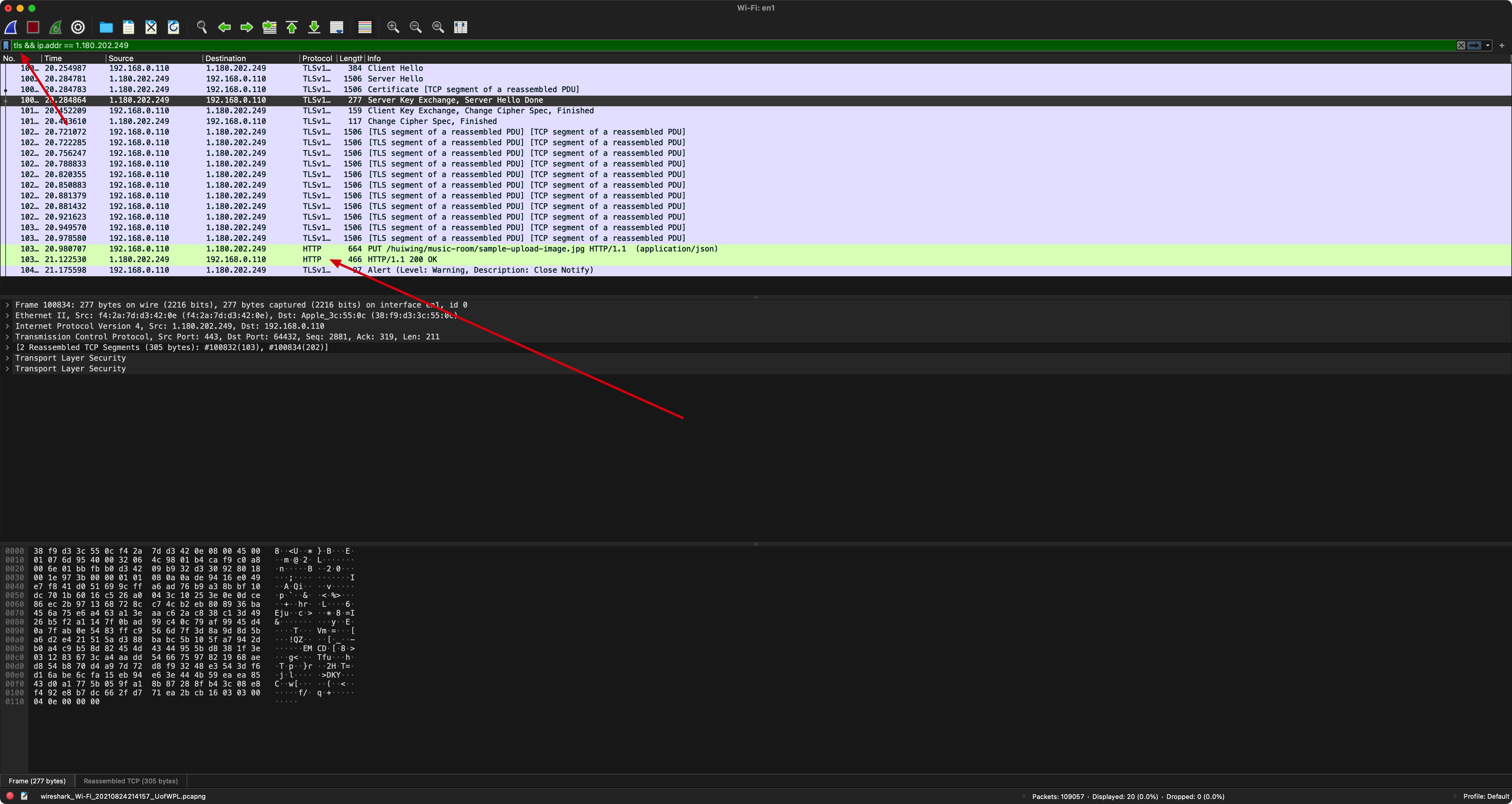Stop the running packet capture
1512x804 pixels.
click(x=33, y=27)
